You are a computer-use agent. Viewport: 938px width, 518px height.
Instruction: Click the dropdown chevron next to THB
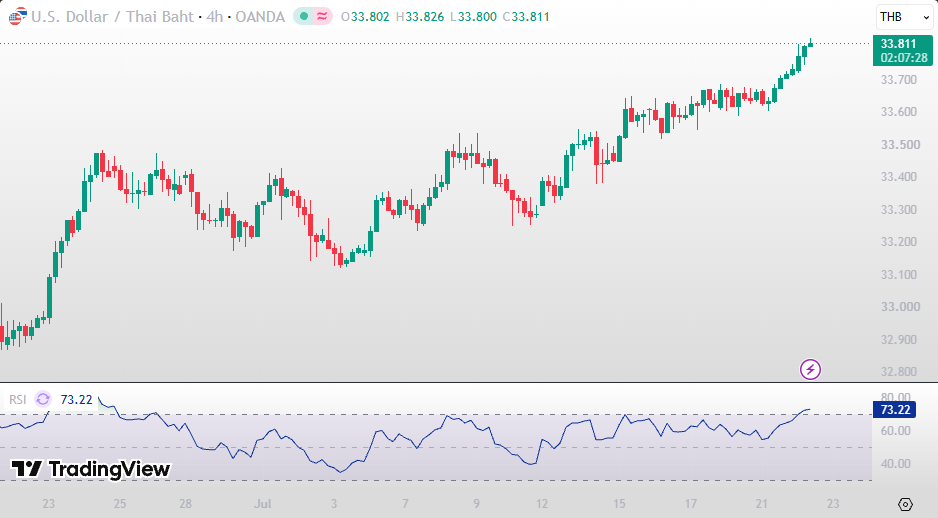pos(925,17)
